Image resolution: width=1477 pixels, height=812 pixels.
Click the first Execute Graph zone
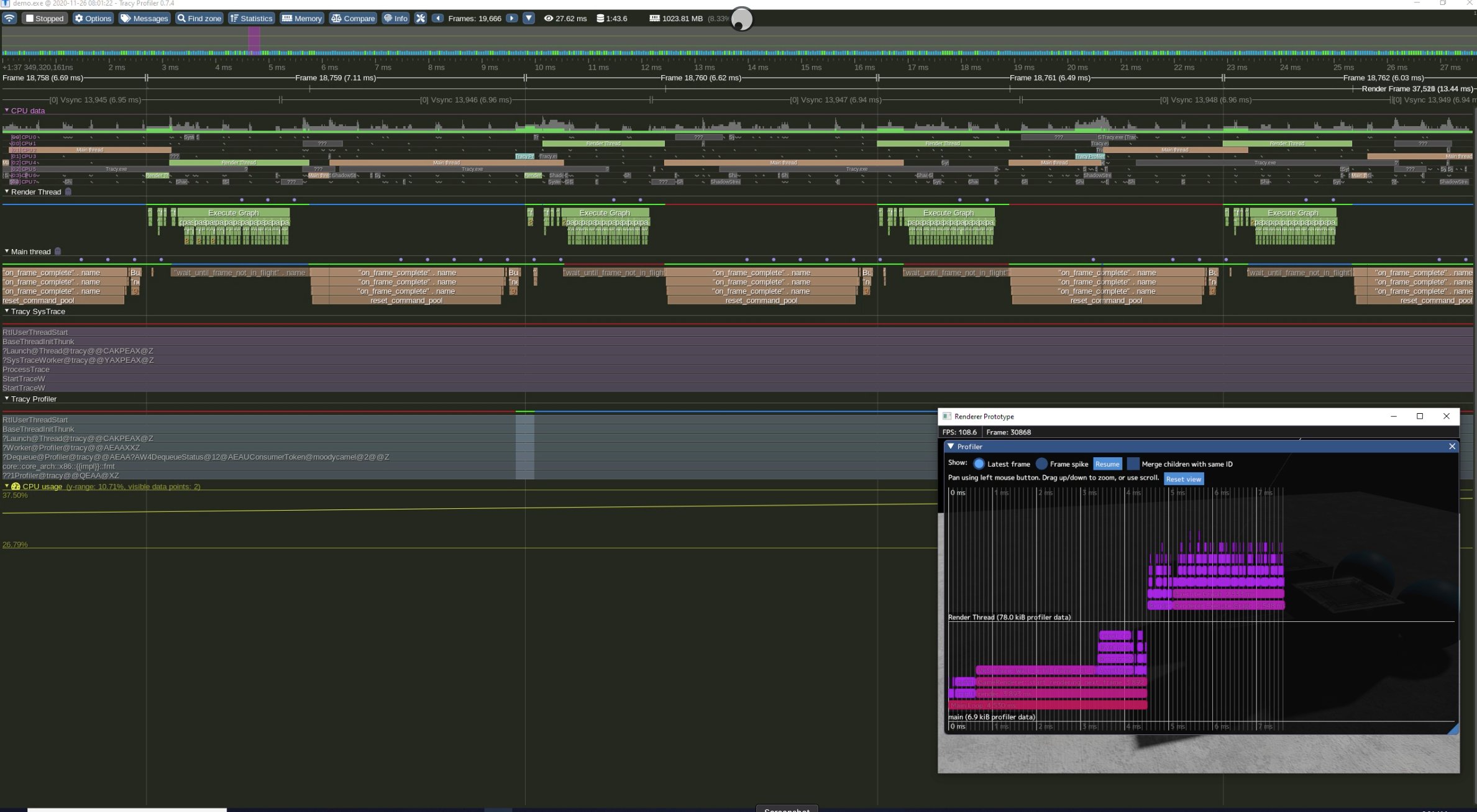233,212
